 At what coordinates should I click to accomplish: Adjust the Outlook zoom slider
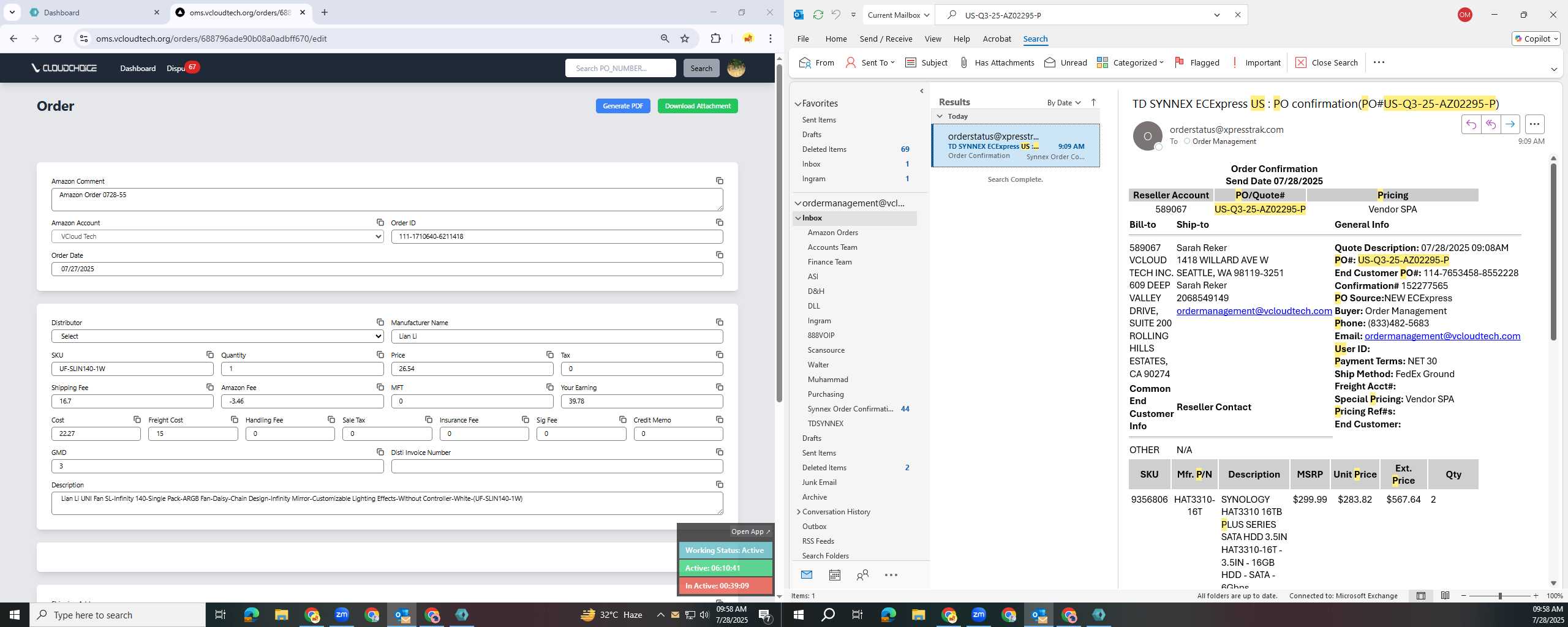[1500, 596]
